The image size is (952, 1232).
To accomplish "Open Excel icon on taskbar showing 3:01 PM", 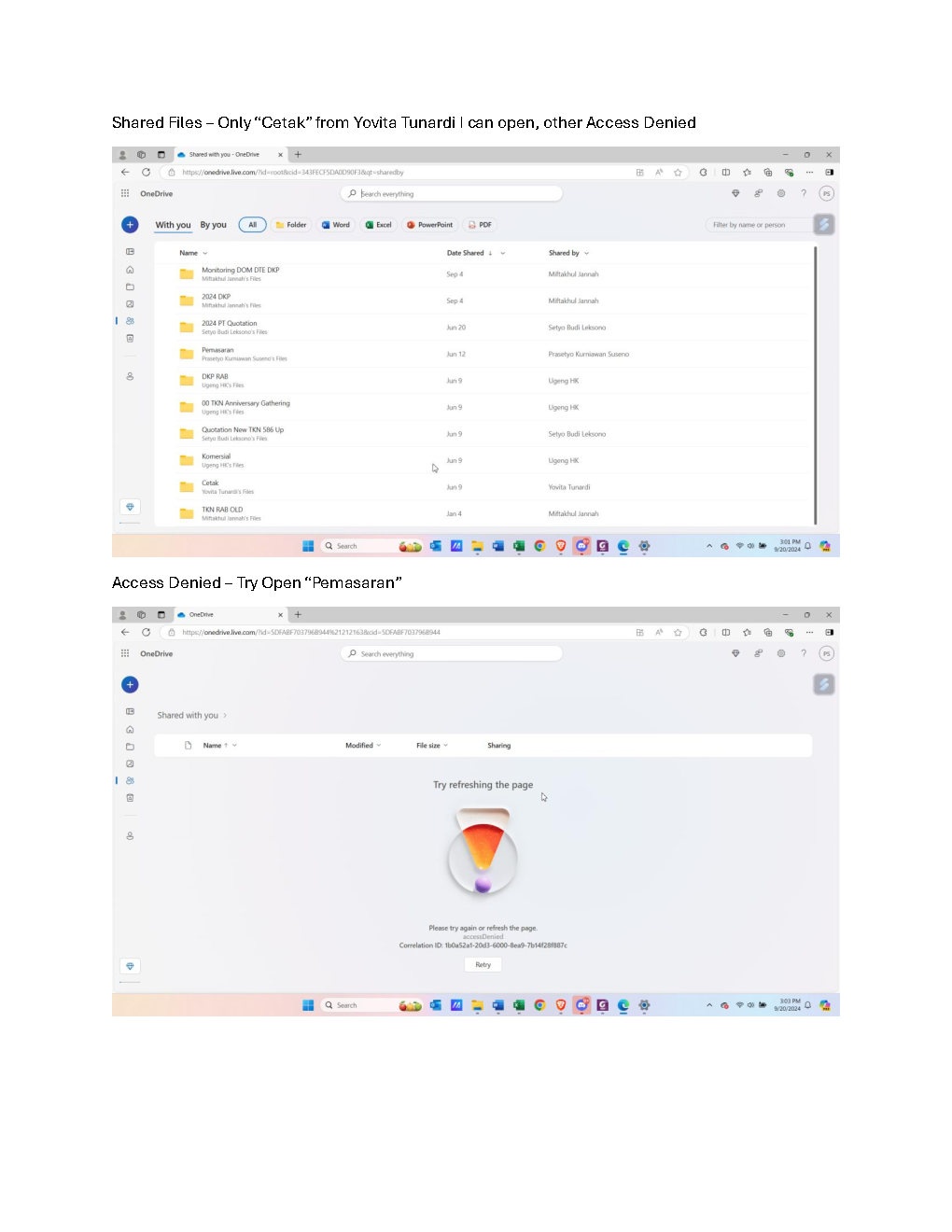I will (518, 546).
